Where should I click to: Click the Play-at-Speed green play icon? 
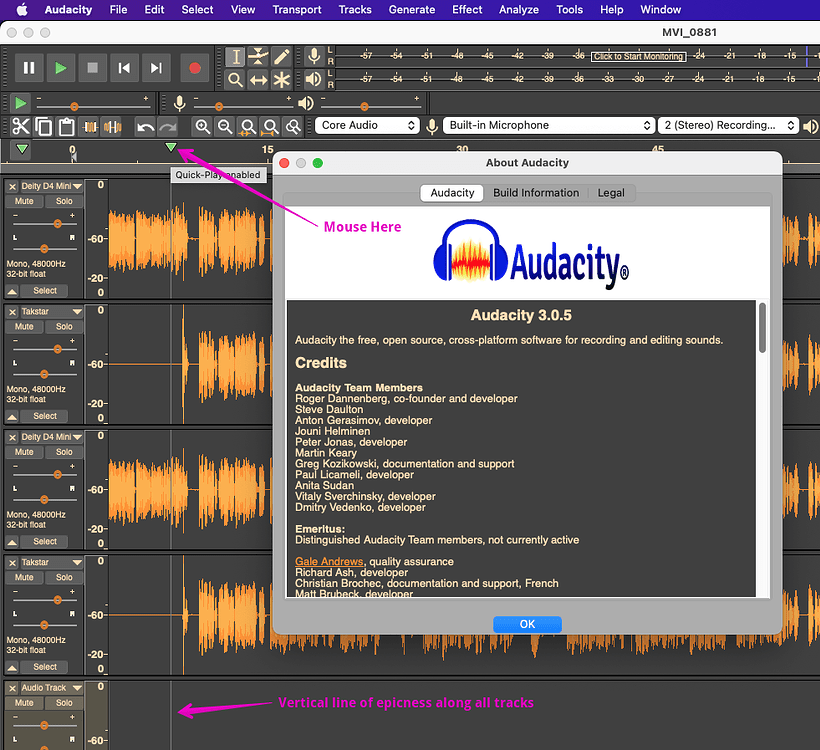(x=20, y=103)
